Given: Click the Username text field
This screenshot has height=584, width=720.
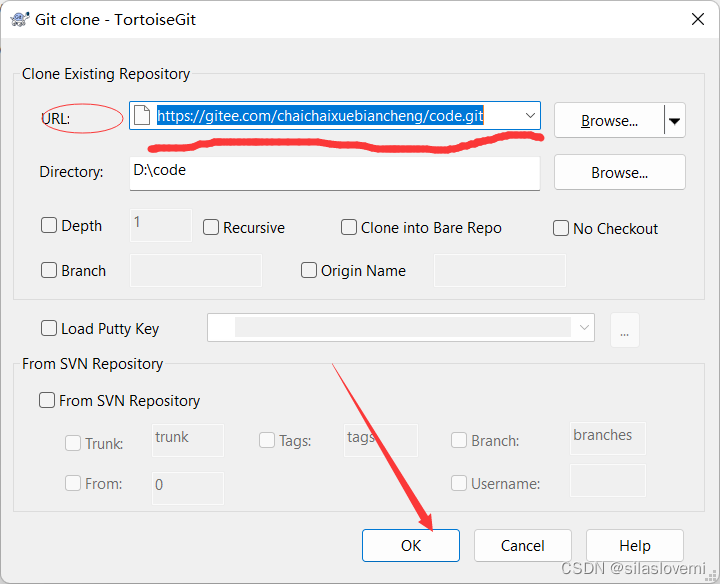Looking at the screenshot, I should point(608,480).
